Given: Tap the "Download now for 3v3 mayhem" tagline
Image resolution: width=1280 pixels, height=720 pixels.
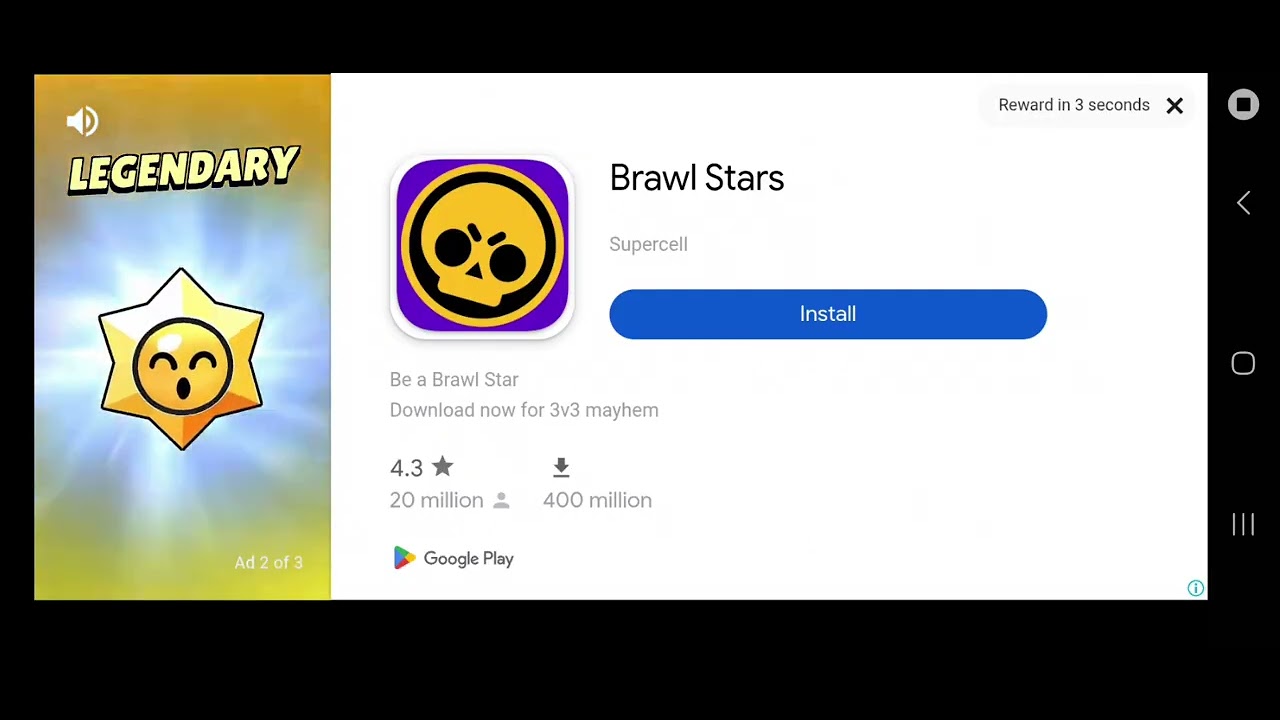Looking at the screenshot, I should (524, 410).
